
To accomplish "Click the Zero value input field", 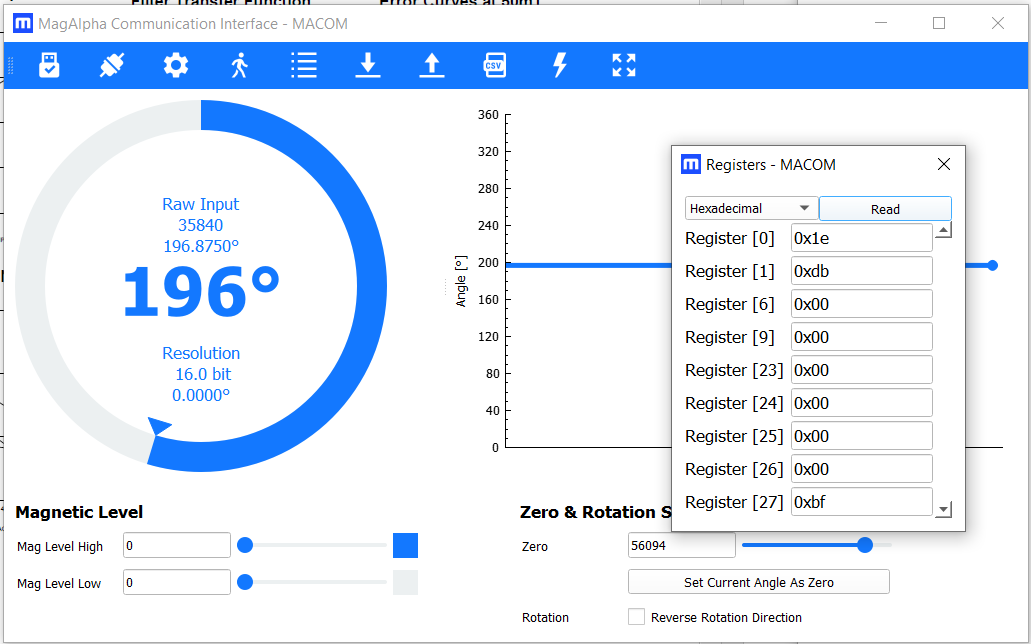I will point(681,546).
